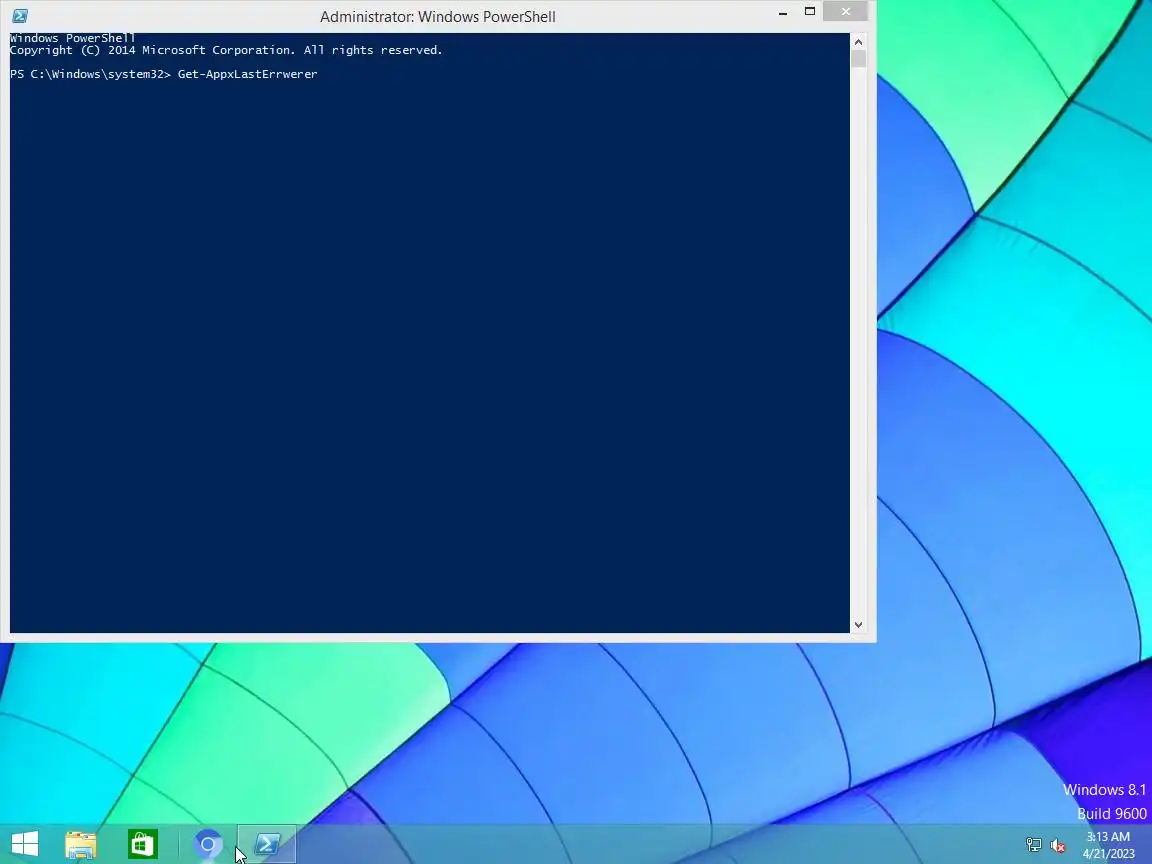Image resolution: width=1152 pixels, height=864 pixels.
Task: Click the Administrator: Windows PowerShell title text
Action: click(x=438, y=16)
